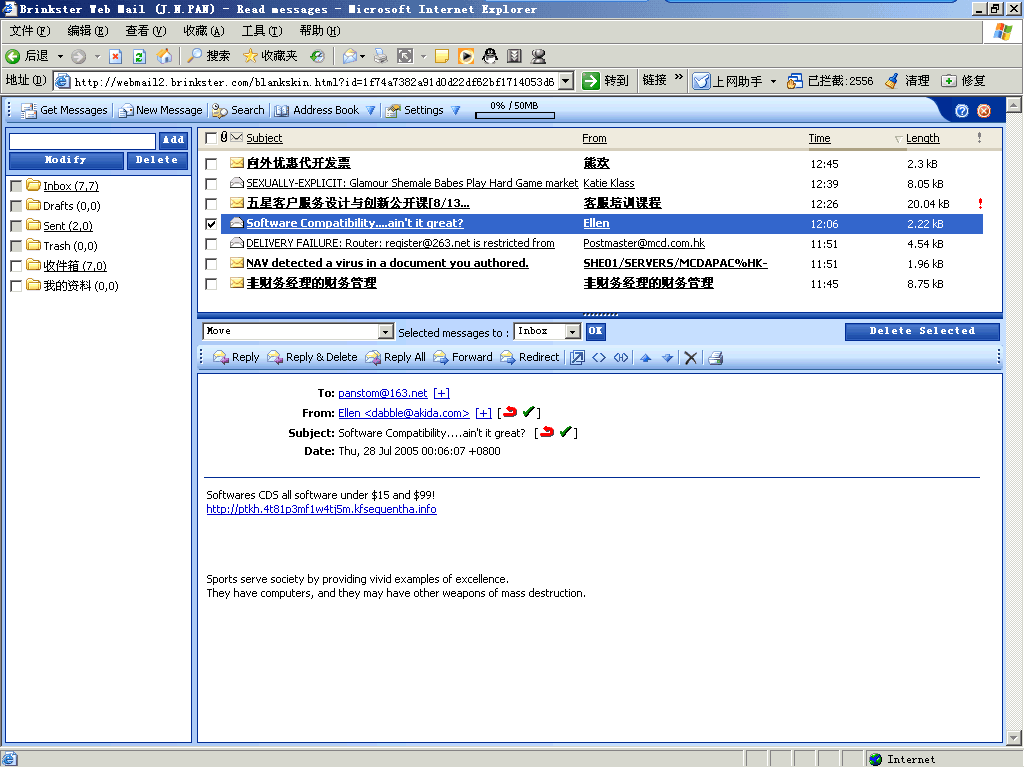Image resolution: width=1024 pixels, height=768 pixels.
Task: Click the panstom@163.net recipient link
Action: click(x=383, y=393)
